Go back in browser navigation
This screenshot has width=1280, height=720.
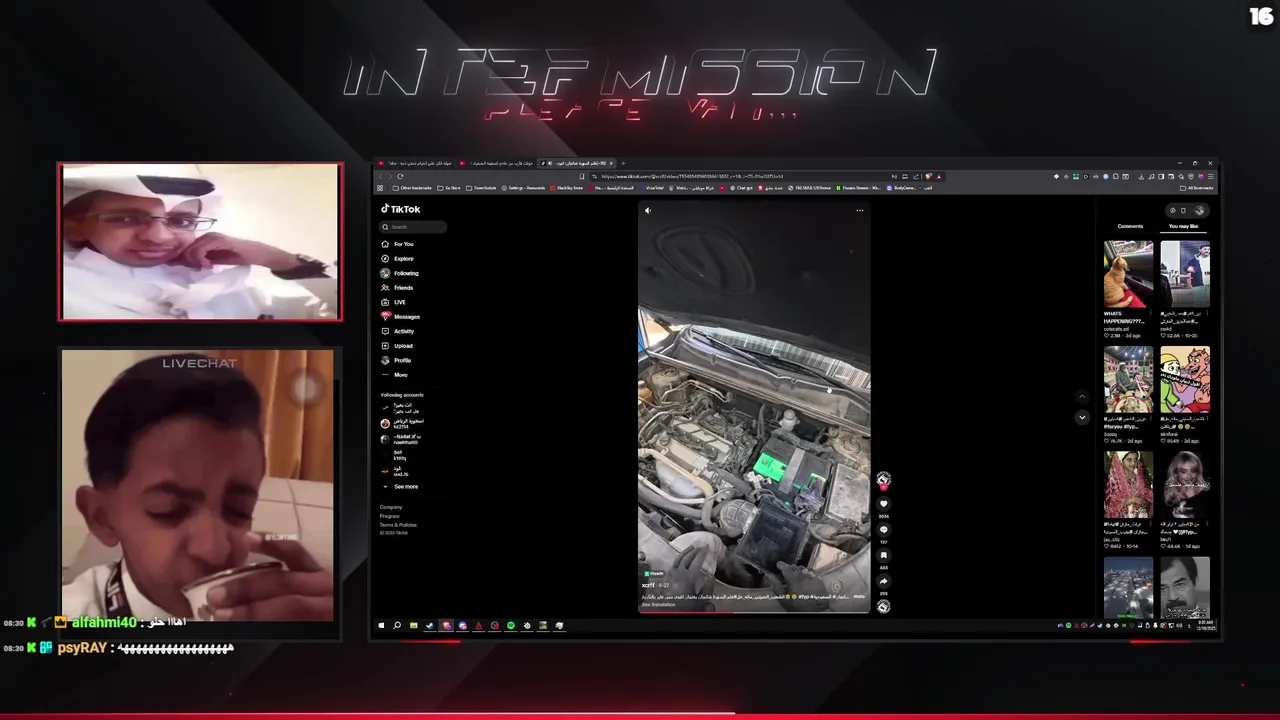click(x=381, y=176)
